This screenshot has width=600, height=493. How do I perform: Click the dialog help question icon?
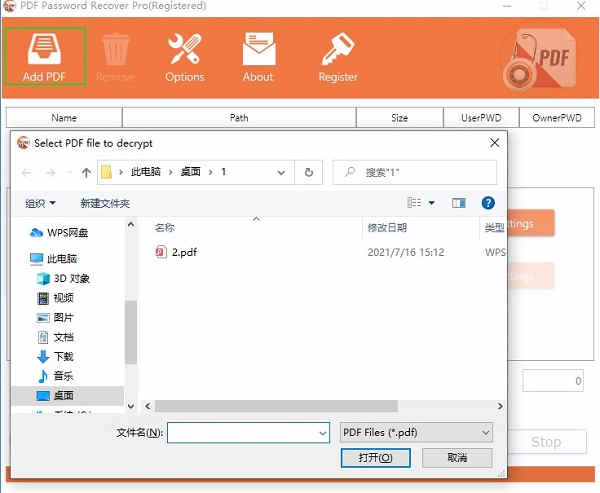[488, 203]
